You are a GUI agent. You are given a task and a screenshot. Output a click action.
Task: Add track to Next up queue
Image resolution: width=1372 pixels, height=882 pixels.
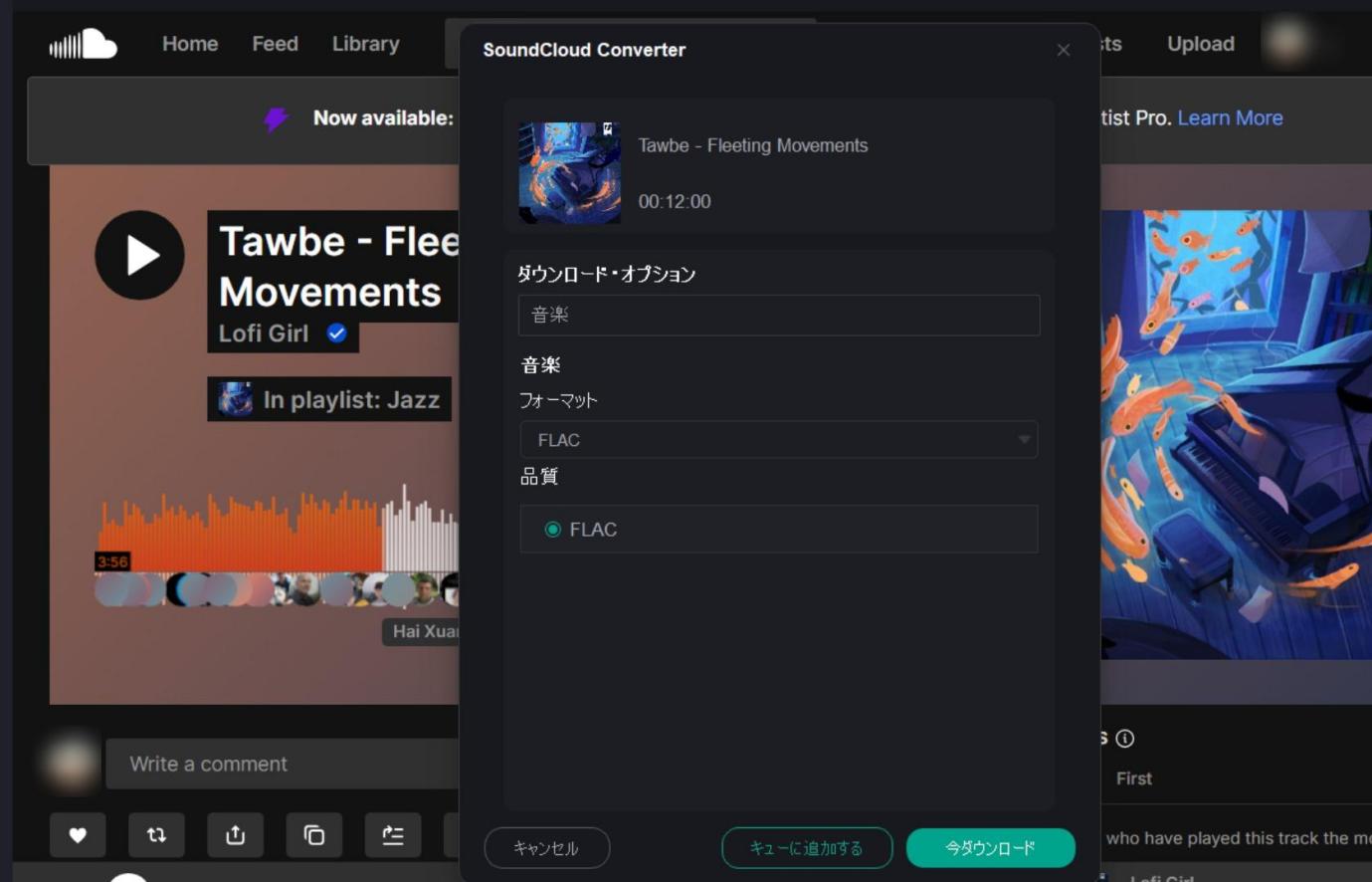393,835
